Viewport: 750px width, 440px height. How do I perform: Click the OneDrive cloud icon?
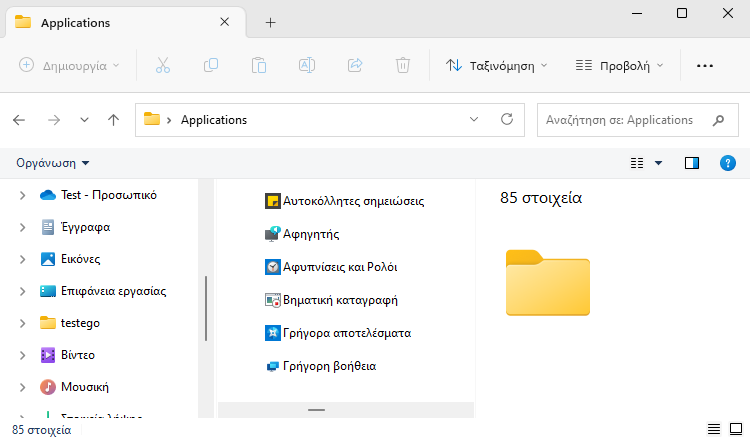click(x=48, y=195)
